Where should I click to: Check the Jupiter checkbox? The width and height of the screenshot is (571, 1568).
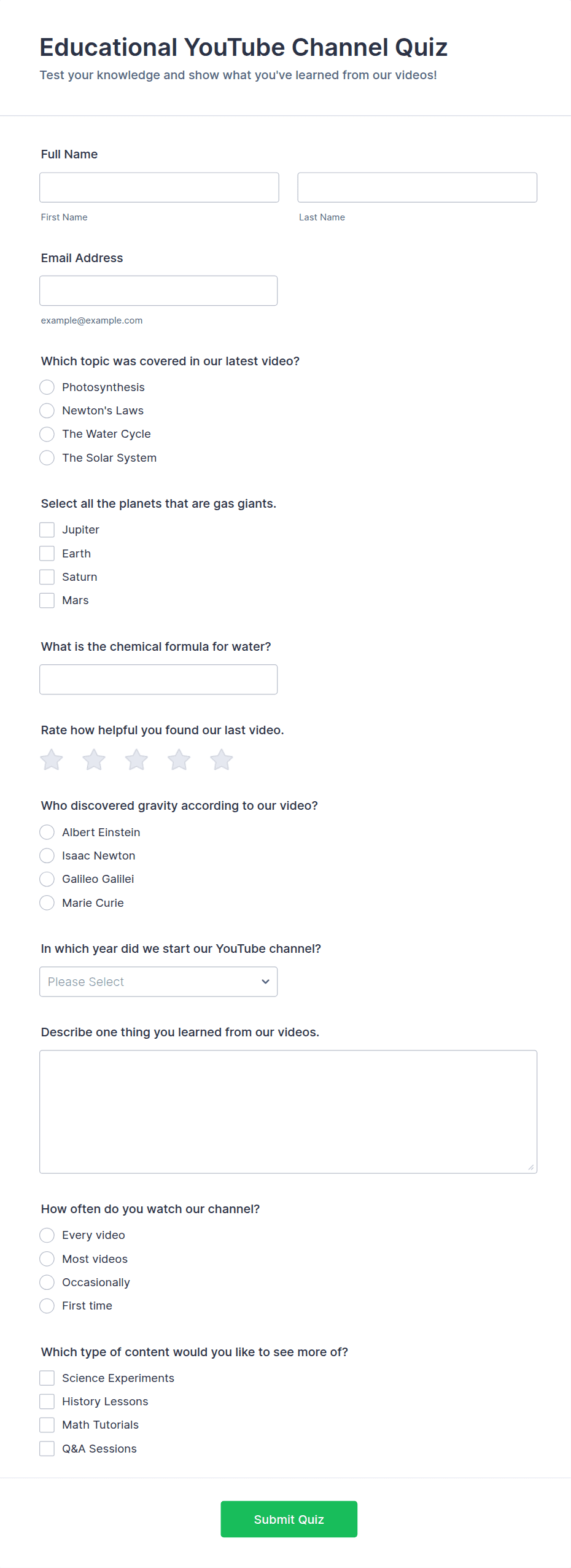tap(47, 530)
